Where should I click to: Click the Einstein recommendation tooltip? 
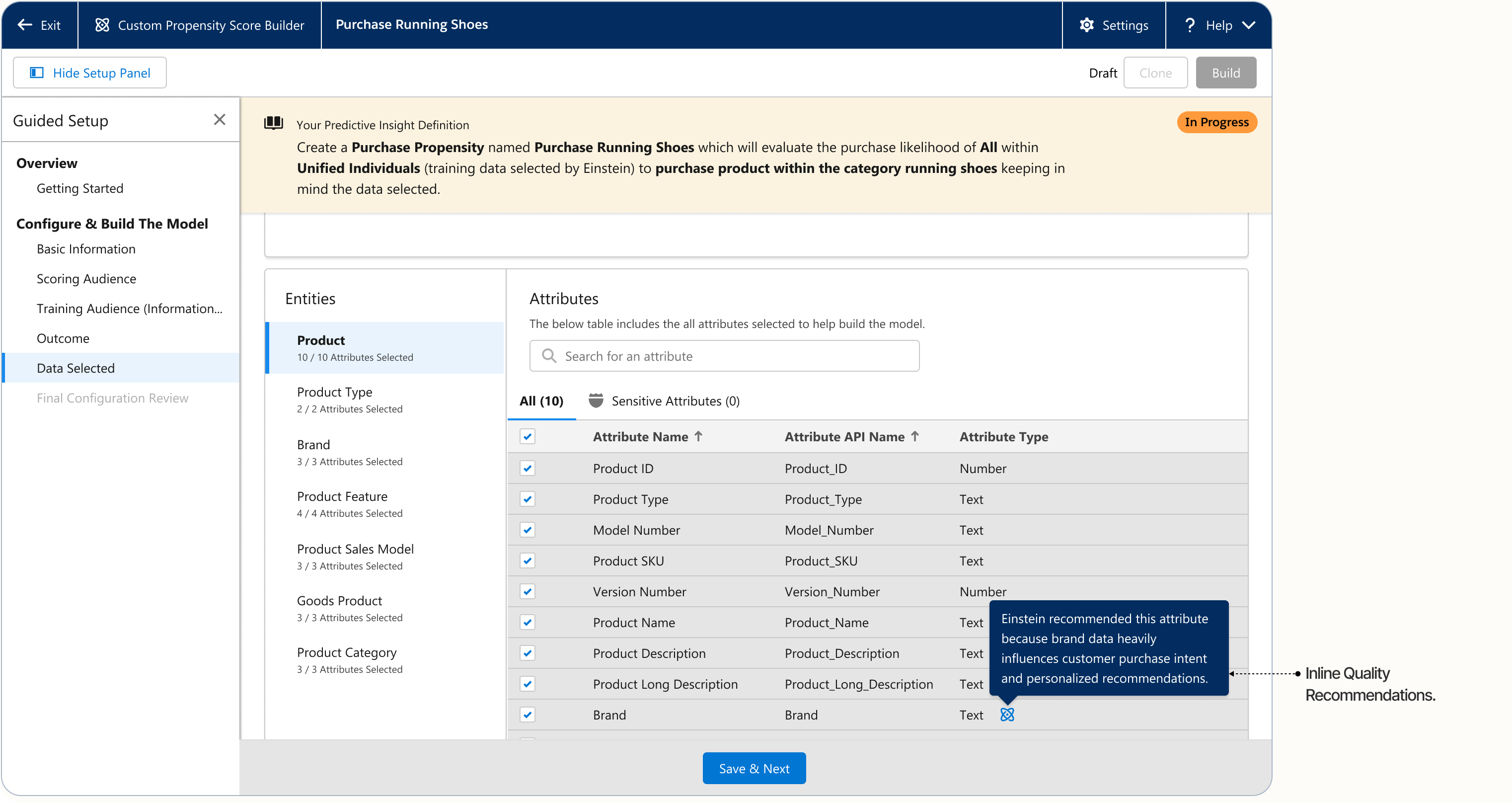coord(1108,648)
